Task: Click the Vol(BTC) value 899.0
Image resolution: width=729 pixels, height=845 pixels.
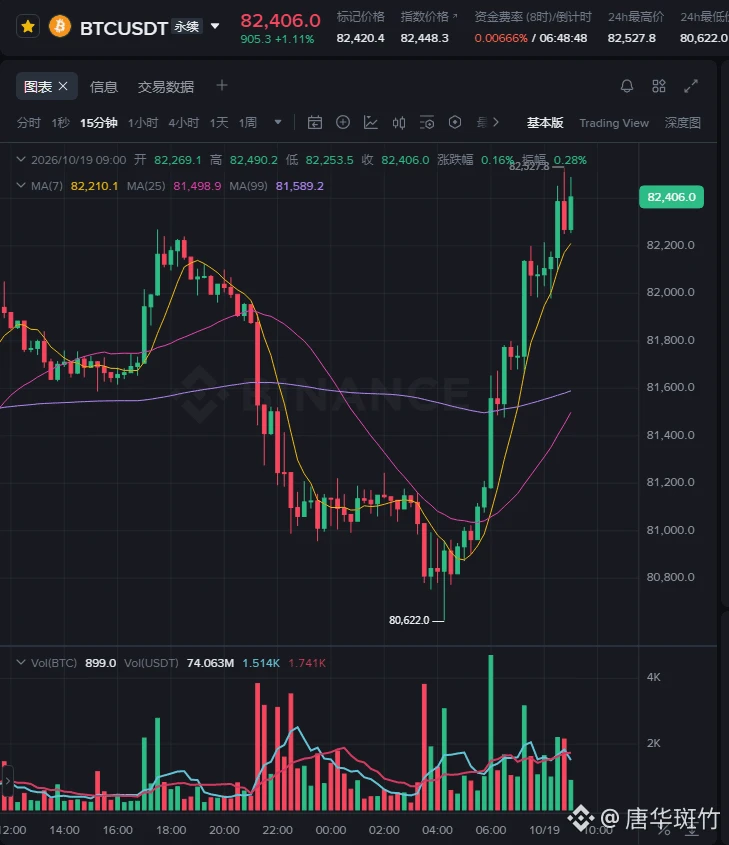Action: click(101, 663)
